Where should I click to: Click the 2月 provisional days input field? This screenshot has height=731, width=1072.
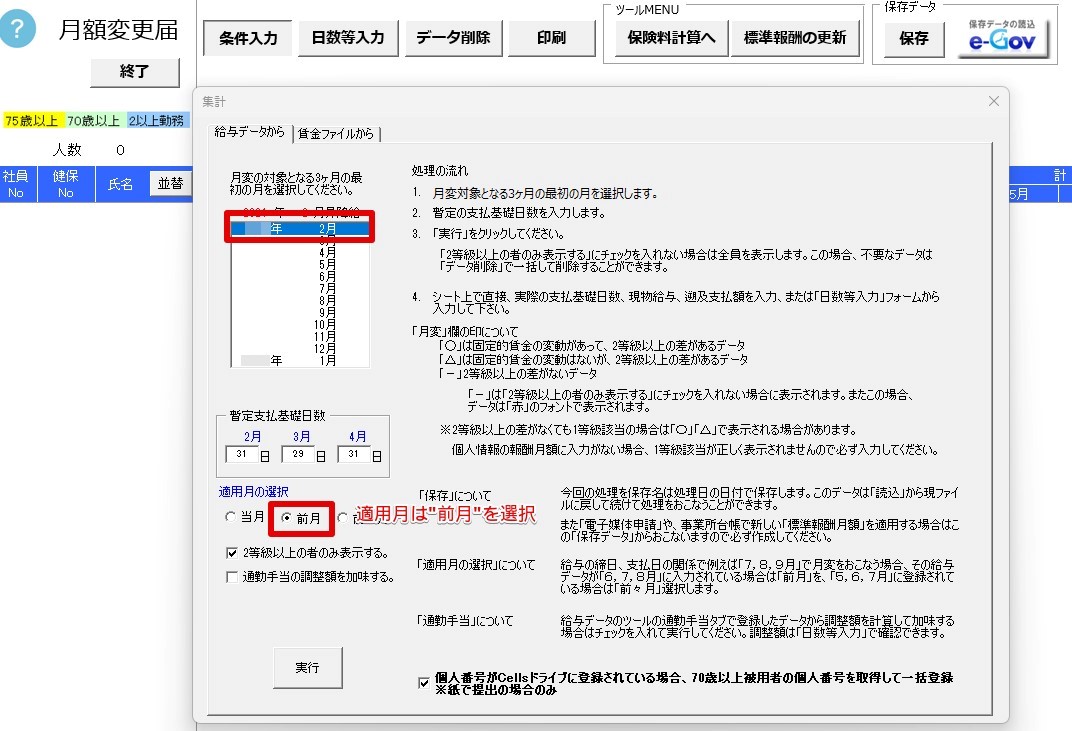pos(242,454)
